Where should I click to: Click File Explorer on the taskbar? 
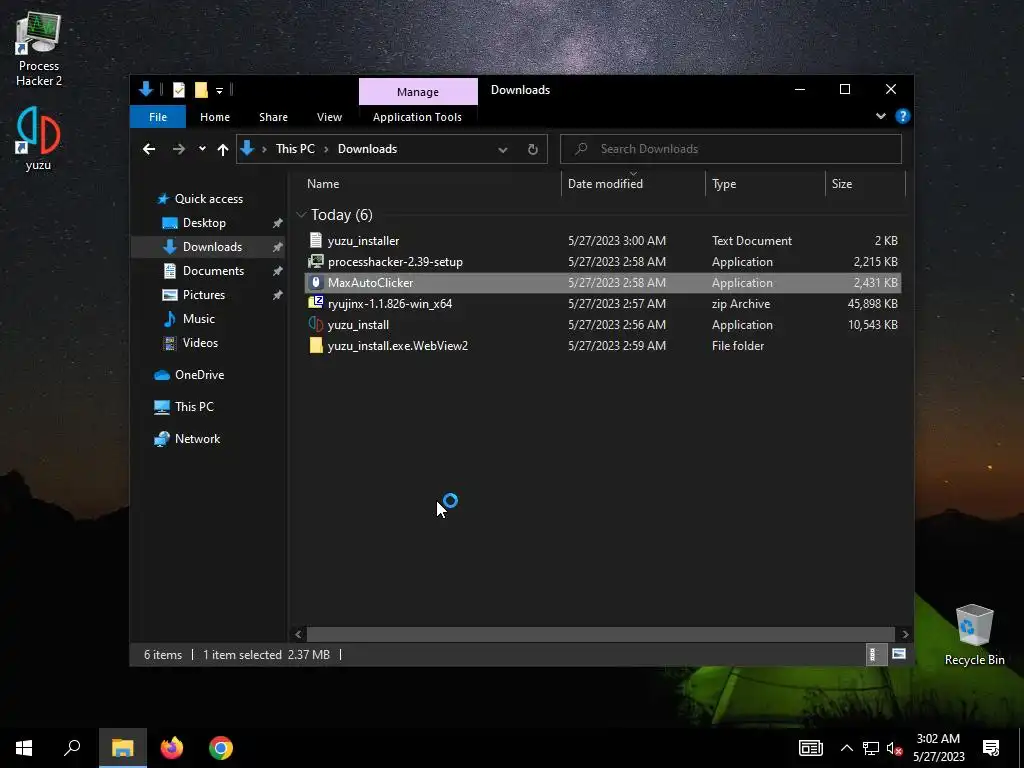[123, 748]
